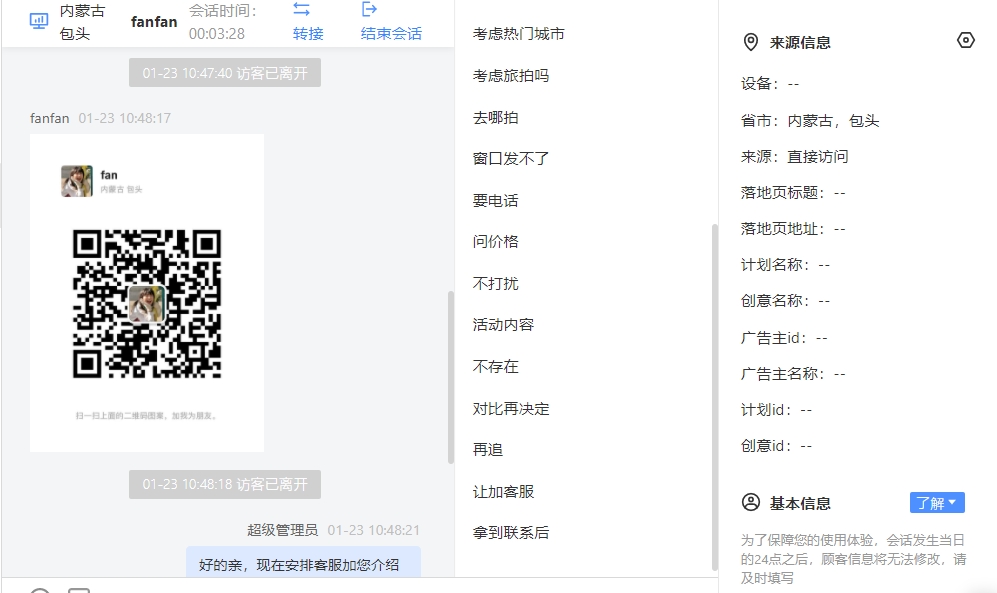The image size is (997, 593).
Task: Click the 省市：内蒙古，包头 field
Action: (x=810, y=121)
